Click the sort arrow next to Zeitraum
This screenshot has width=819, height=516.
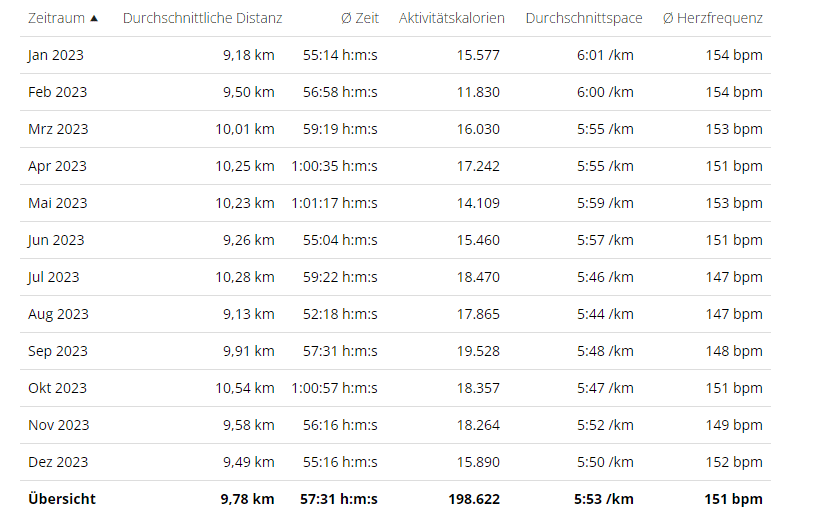[x=94, y=18]
